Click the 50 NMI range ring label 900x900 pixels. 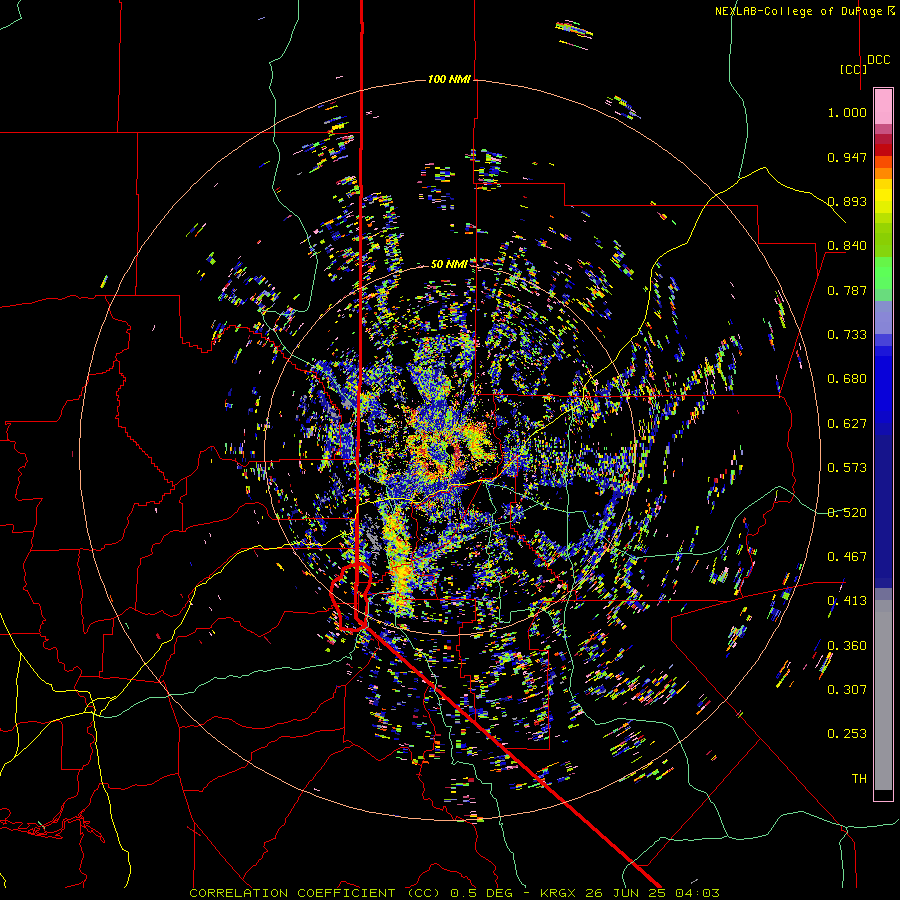(449, 264)
